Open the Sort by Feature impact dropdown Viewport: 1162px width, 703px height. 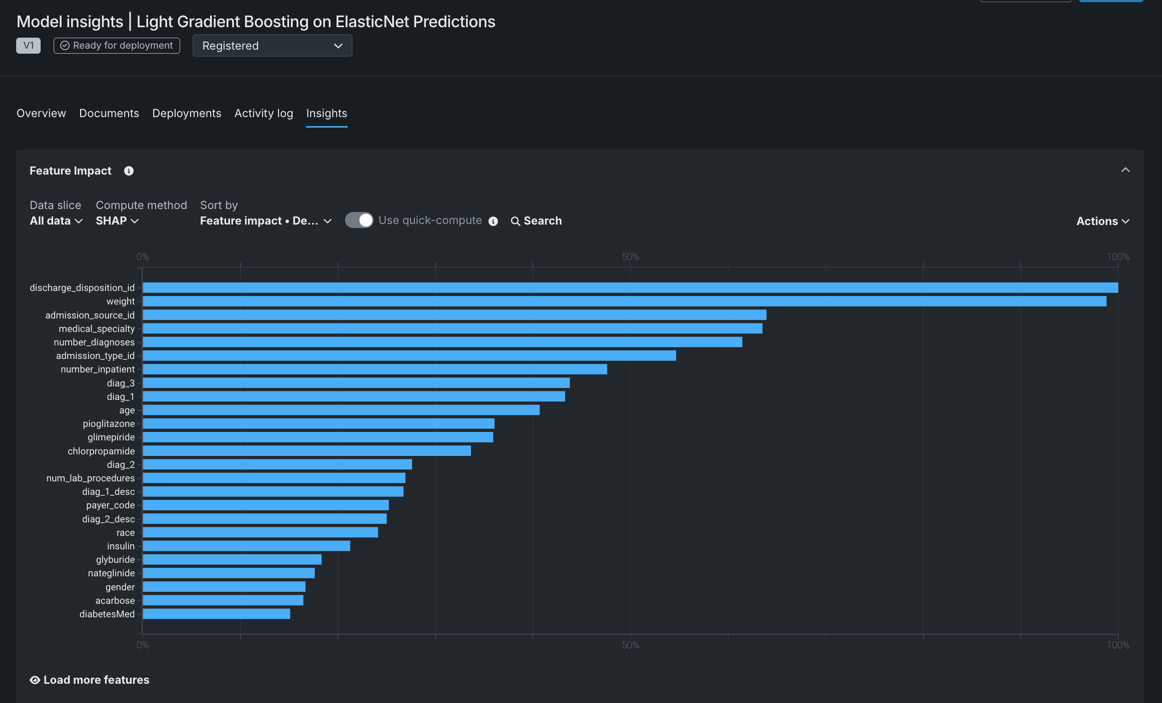pos(265,221)
